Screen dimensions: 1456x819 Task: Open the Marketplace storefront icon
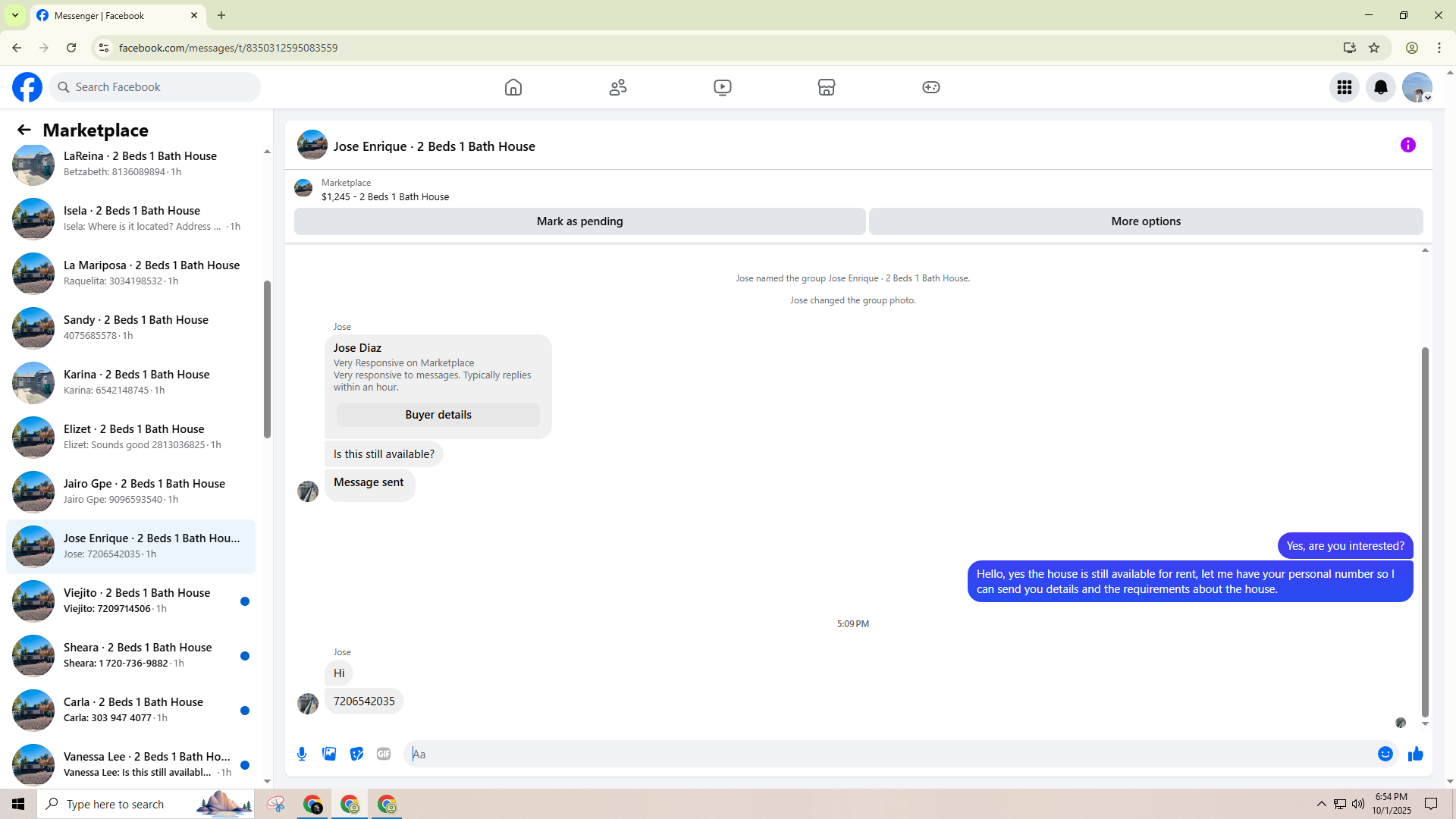827,87
